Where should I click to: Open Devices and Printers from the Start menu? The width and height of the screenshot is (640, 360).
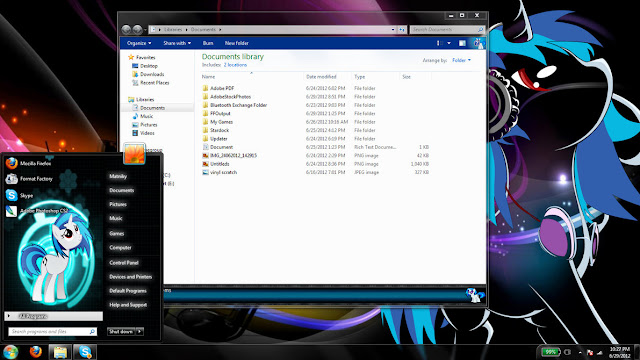130,277
